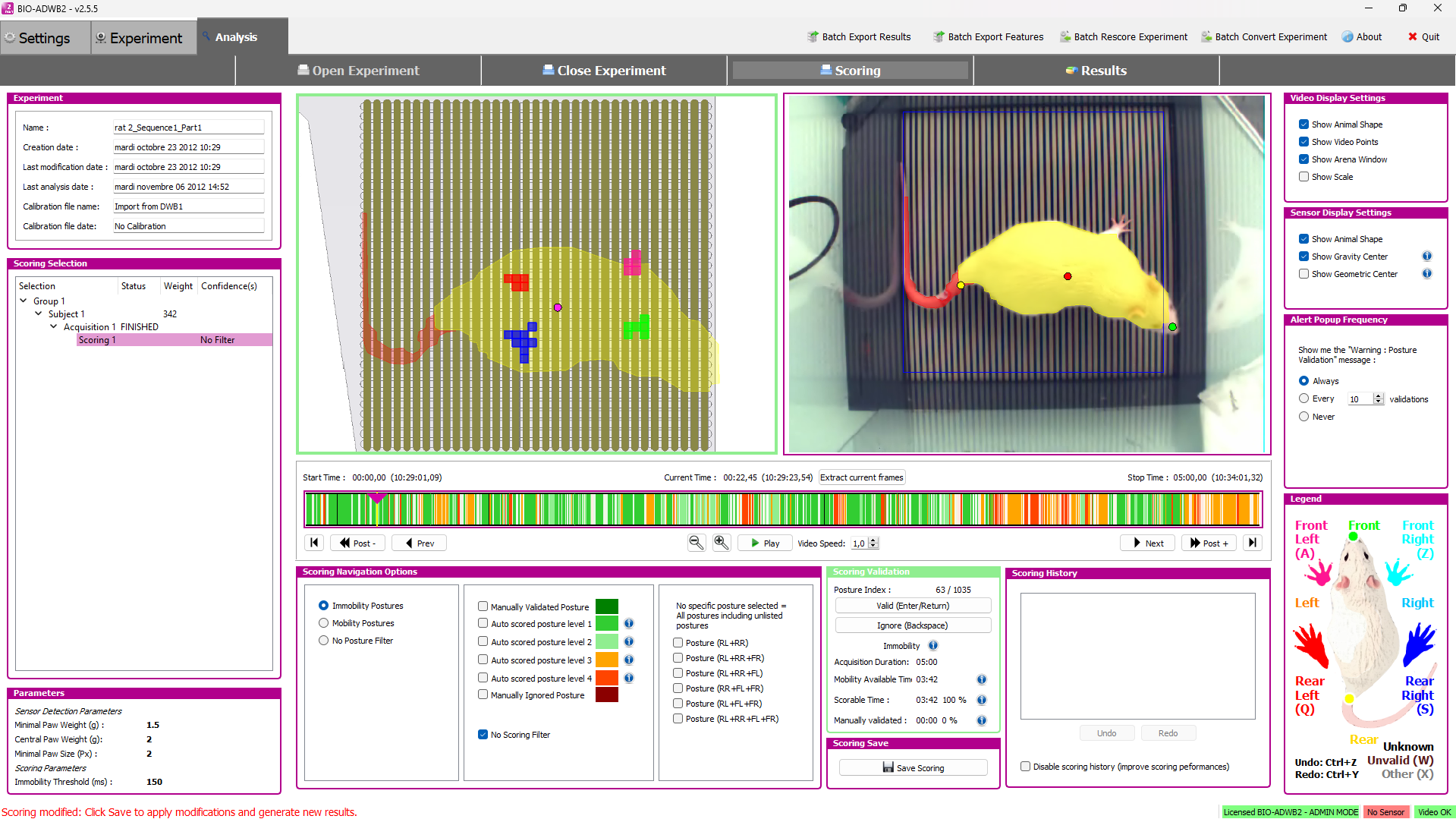Viewport: 1456px width, 819px height.
Task: Enable the Show Scale checkbox
Action: click(1303, 177)
